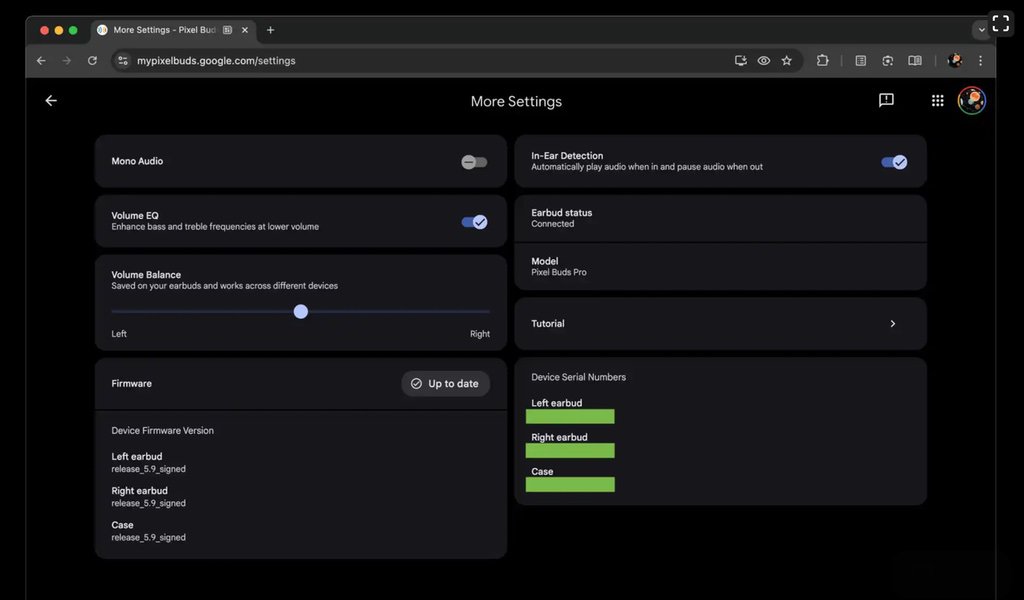Open the Chrome profile avatar
1024x600 pixels.
point(955,61)
